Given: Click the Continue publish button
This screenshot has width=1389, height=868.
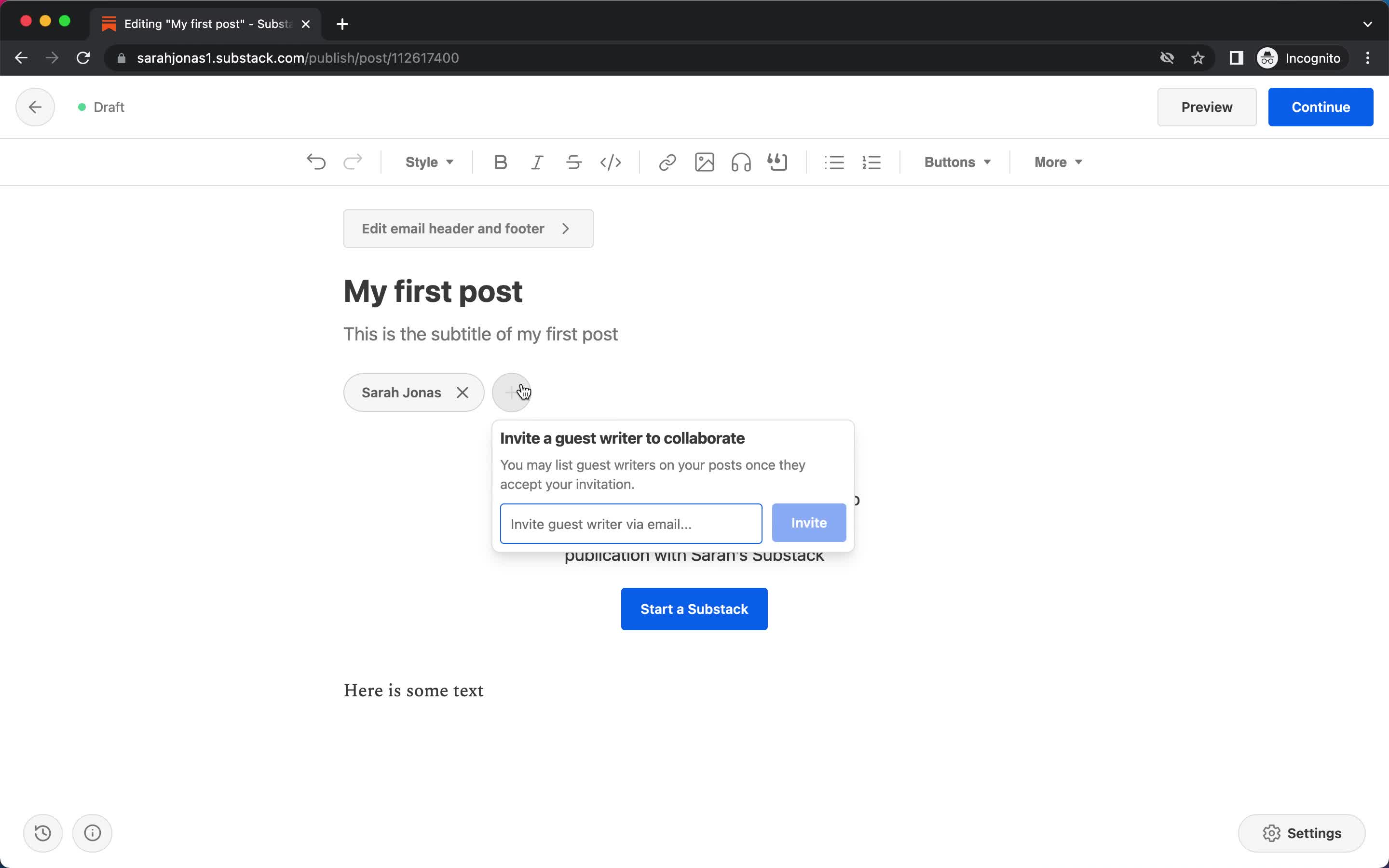Looking at the screenshot, I should coord(1321,107).
